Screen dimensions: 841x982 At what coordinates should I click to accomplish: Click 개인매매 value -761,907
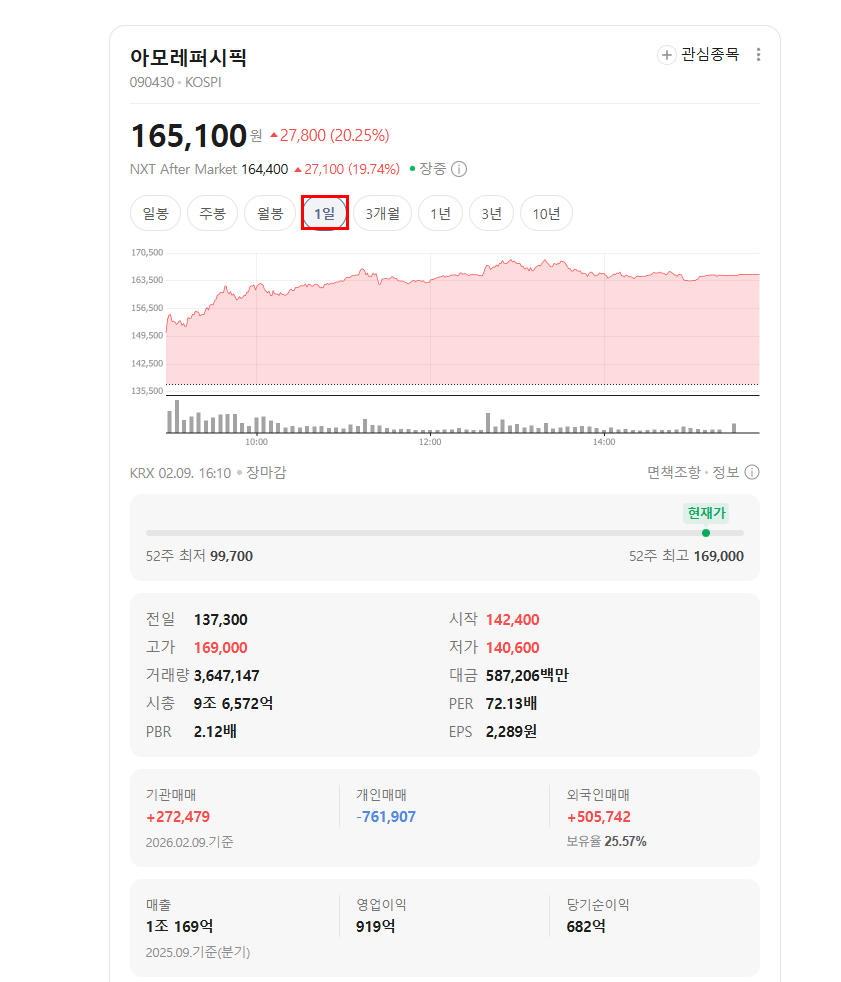pyautogui.click(x=386, y=817)
